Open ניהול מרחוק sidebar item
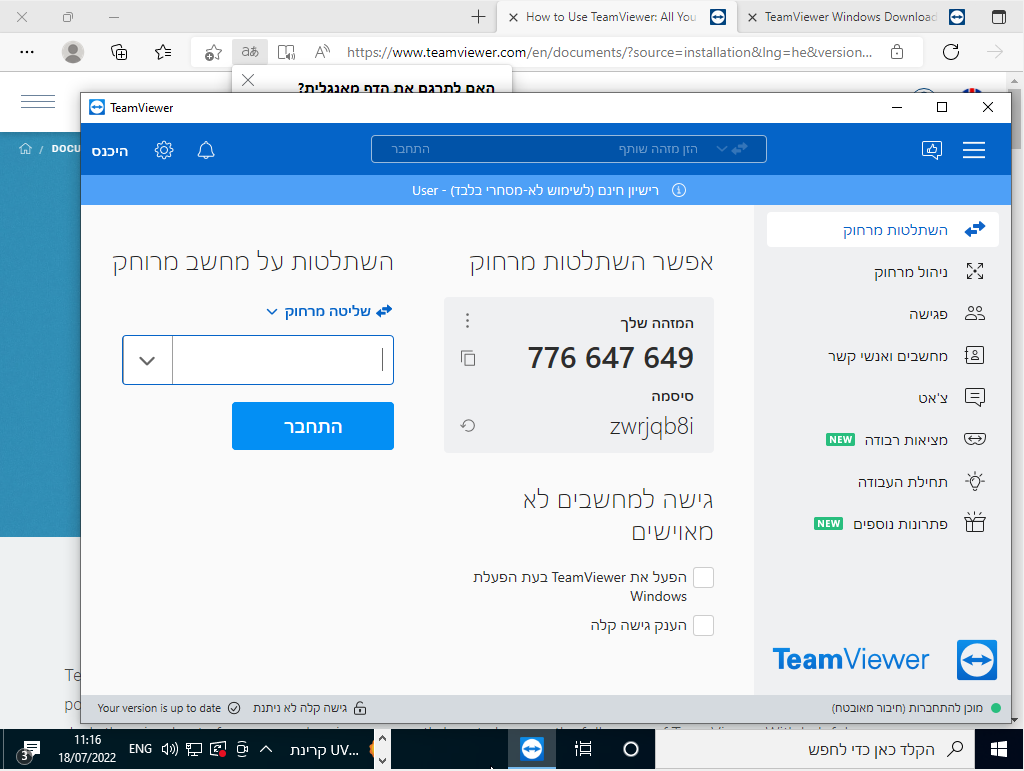Image resolution: width=1024 pixels, height=771 pixels. [883, 272]
